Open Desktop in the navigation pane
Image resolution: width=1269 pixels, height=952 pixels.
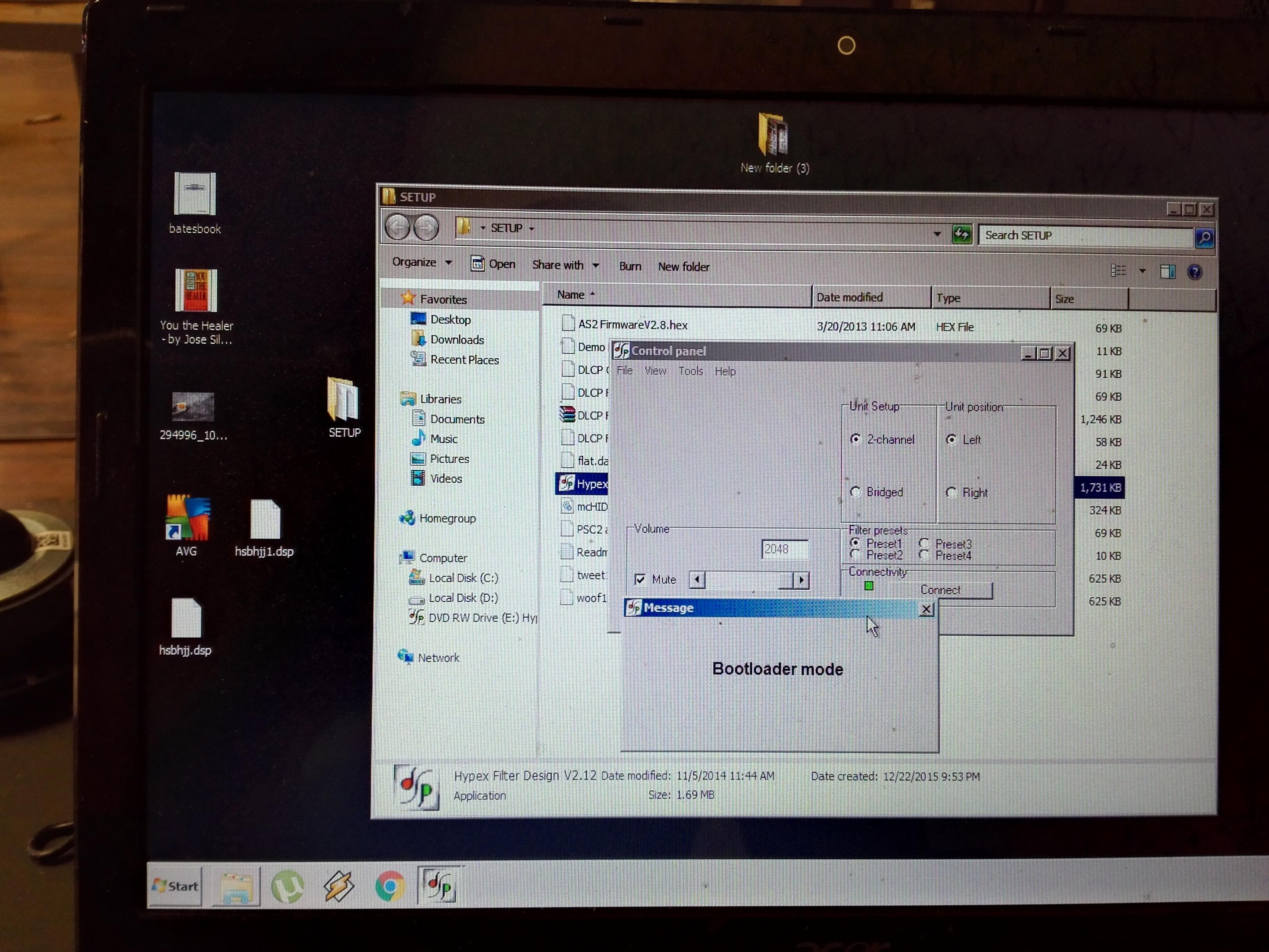point(440,319)
